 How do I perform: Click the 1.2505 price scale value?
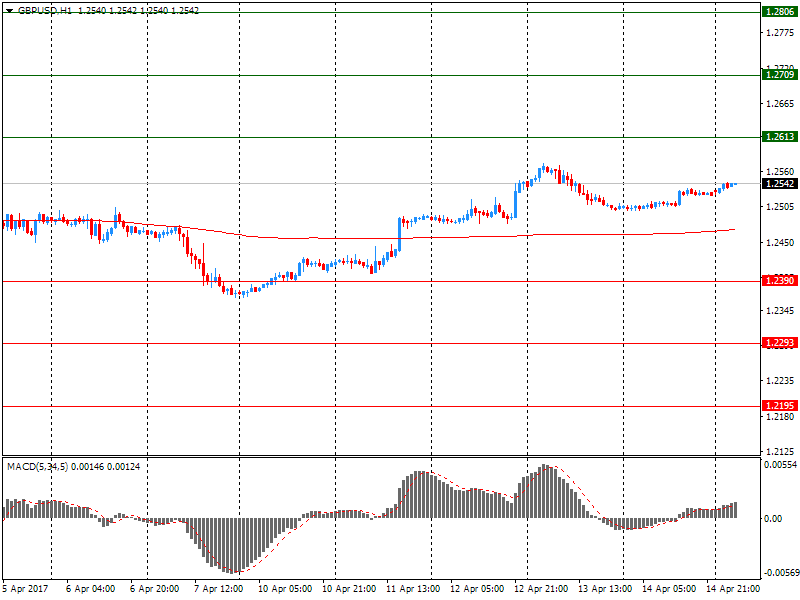pos(780,207)
